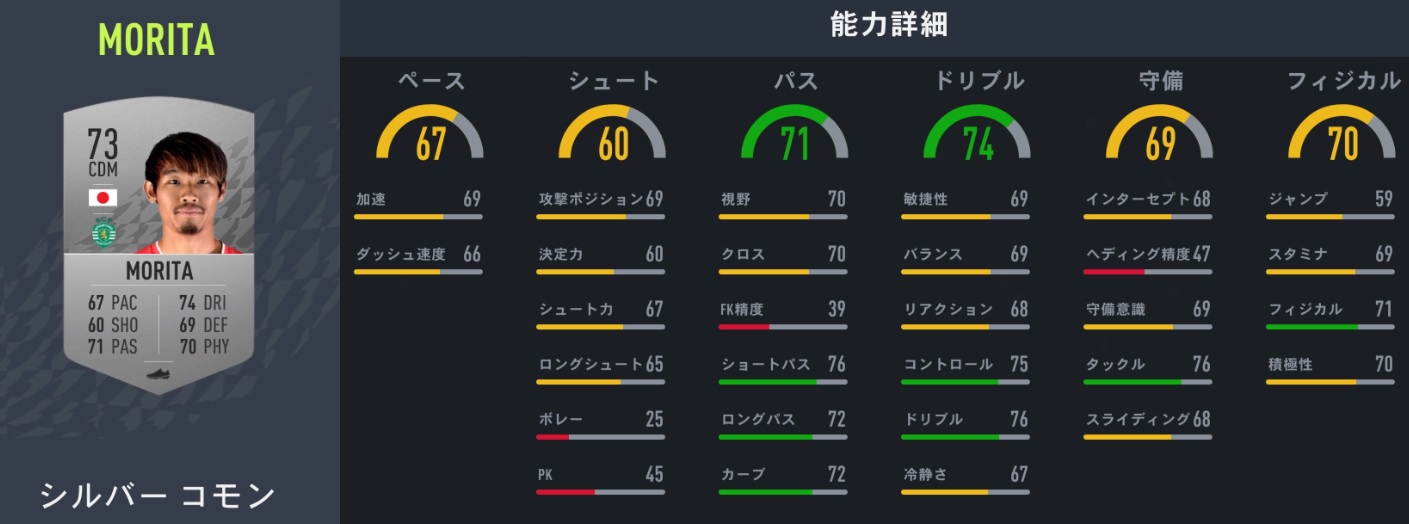1409x524 pixels.
Task: Select the フィジカル gauge showing 70
Action: point(1343,137)
